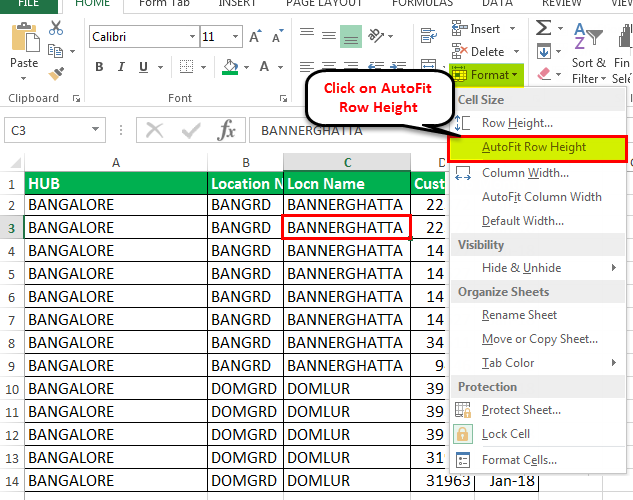Viewport: 633px width, 500px height.
Task: Open the FILE tab
Action: pyautogui.click(x=28, y=4)
